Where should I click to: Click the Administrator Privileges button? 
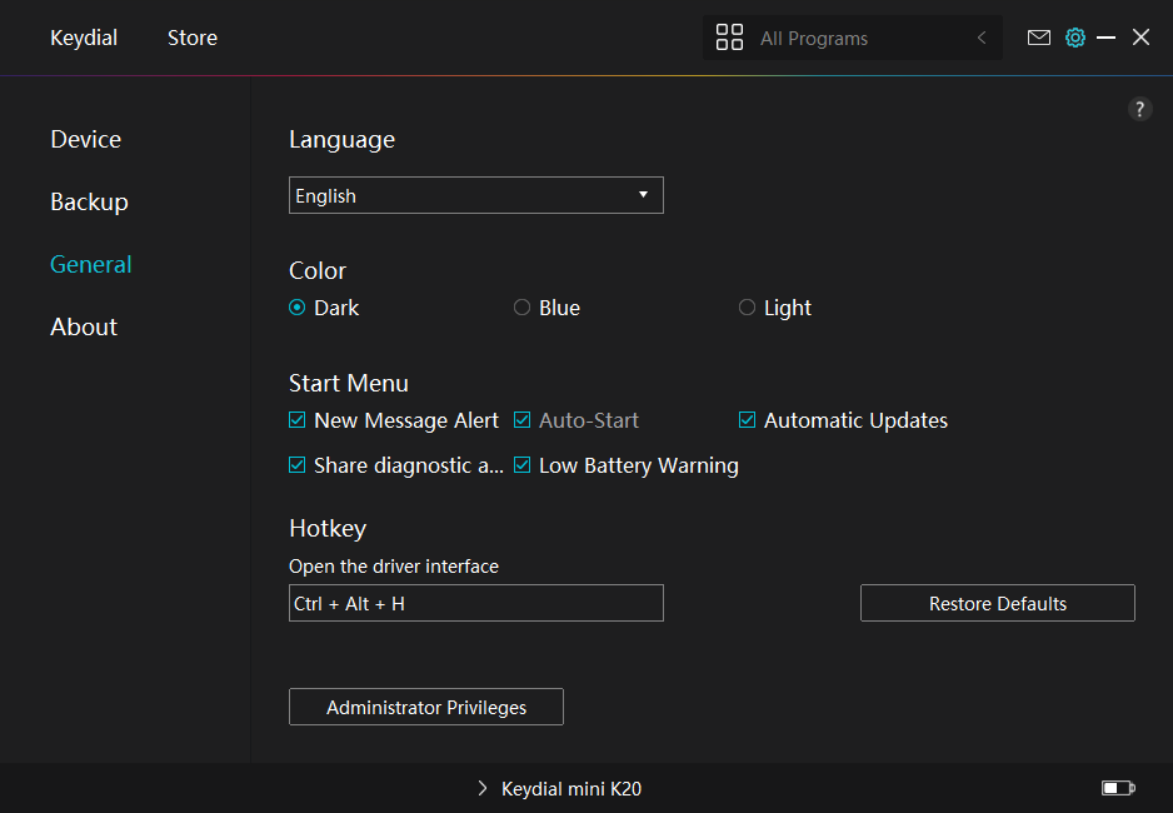(x=426, y=707)
